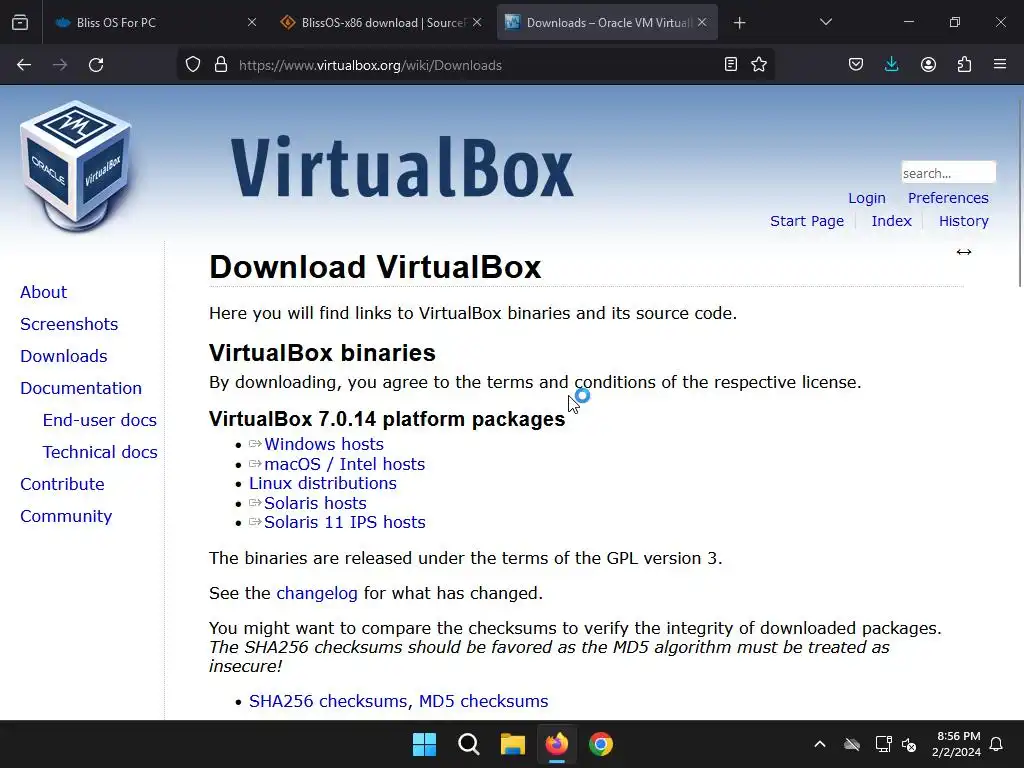Go to Start Page link

[807, 221]
